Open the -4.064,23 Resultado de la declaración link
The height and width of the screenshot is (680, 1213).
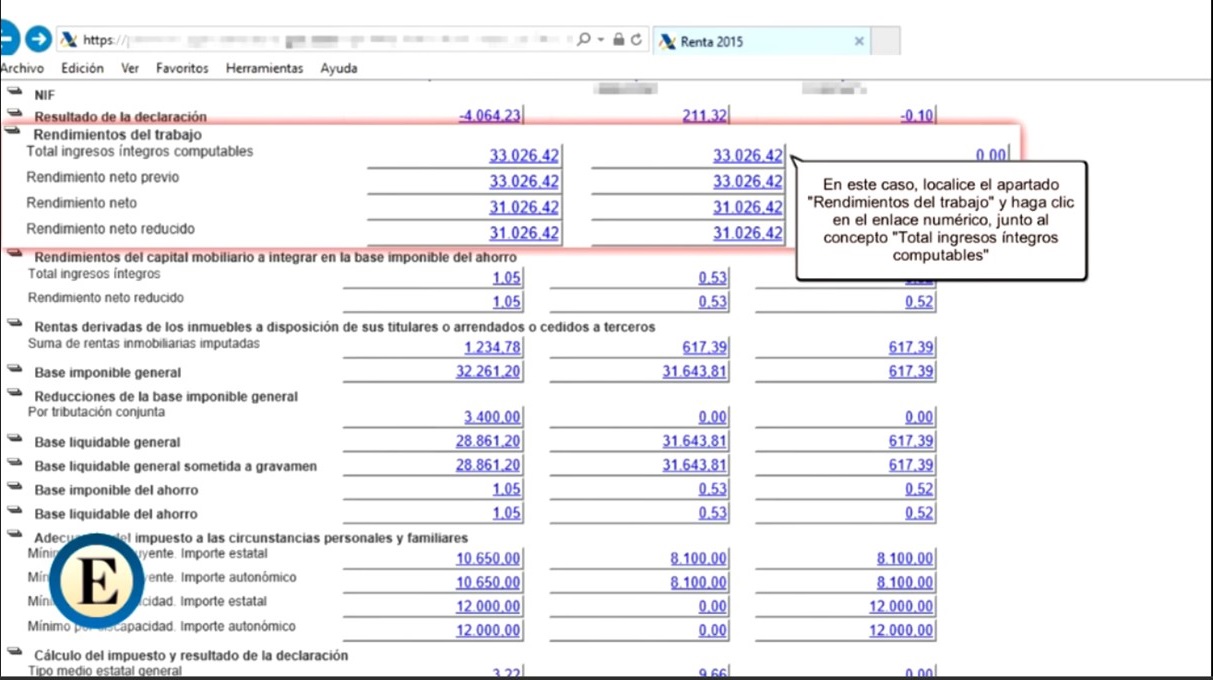489,116
